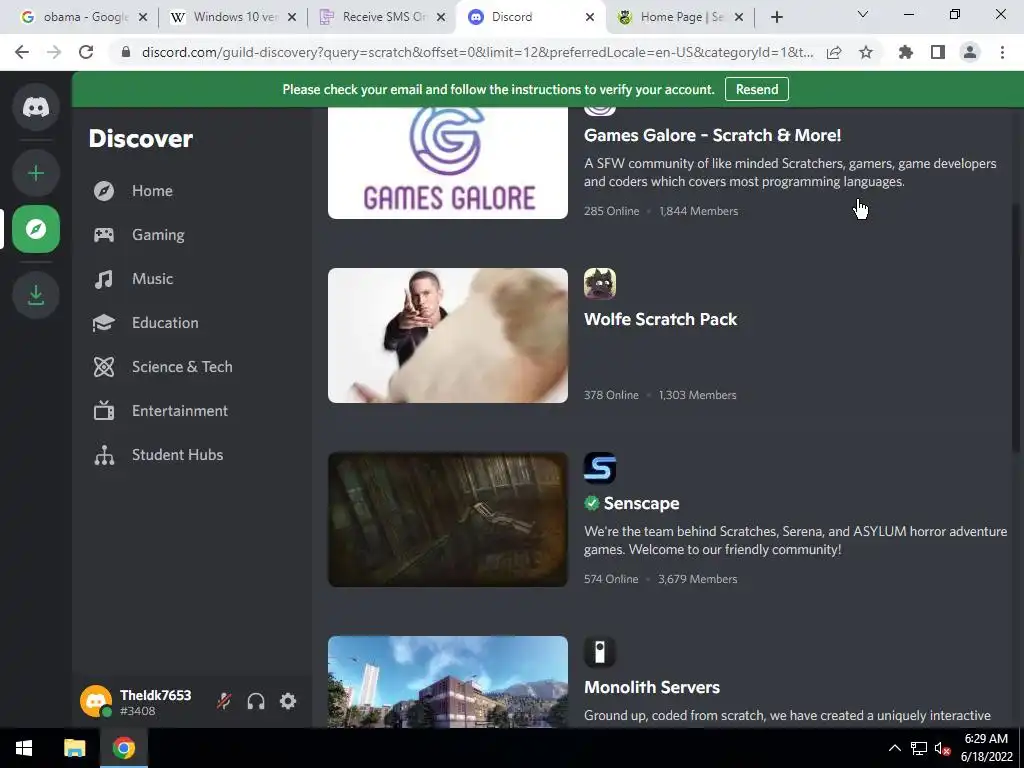The width and height of the screenshot is (1024, 768).
Task: Add a server with the plus icon
Action: 36,173
